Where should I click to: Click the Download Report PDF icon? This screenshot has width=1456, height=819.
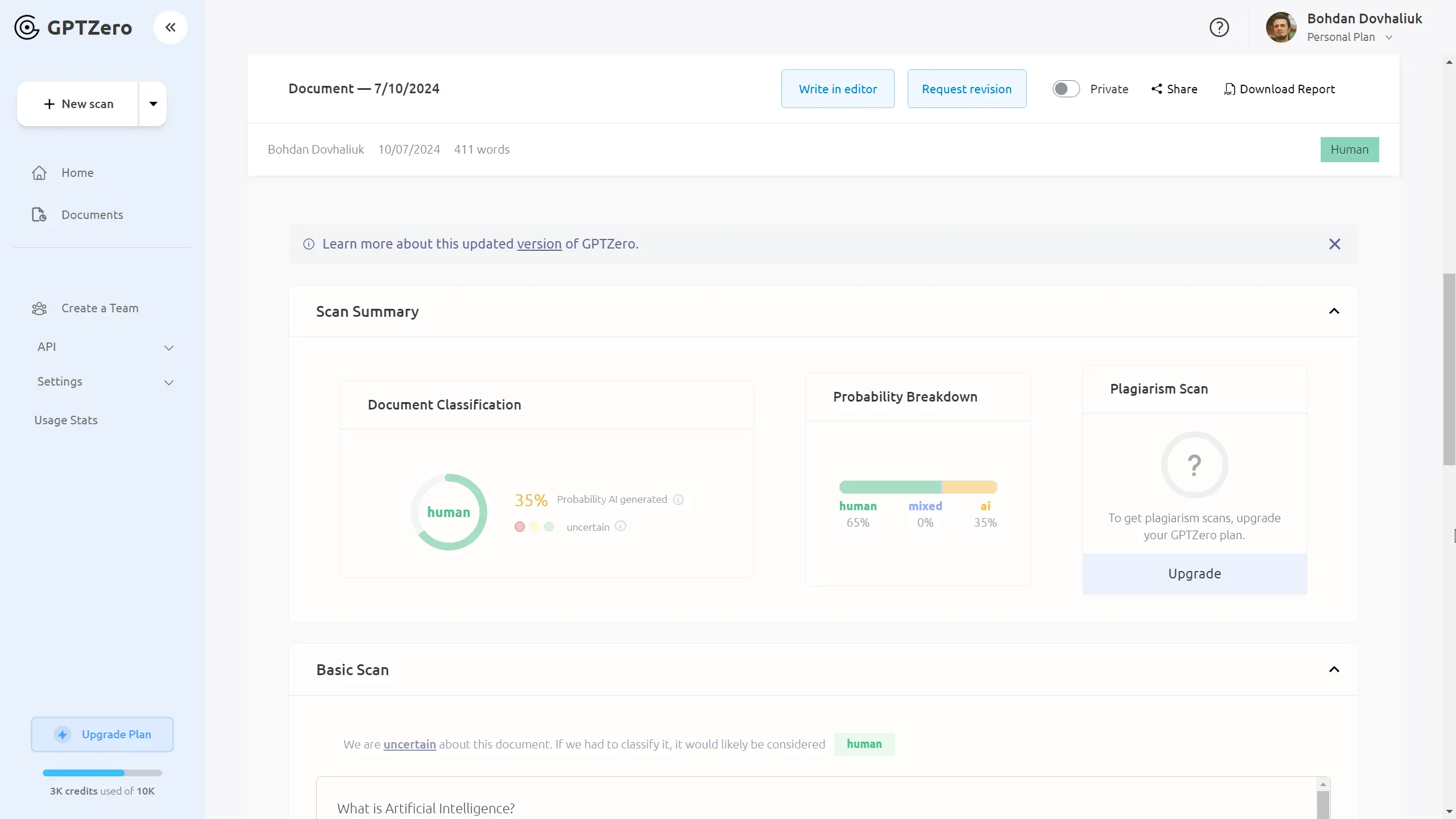point(1230,89)
